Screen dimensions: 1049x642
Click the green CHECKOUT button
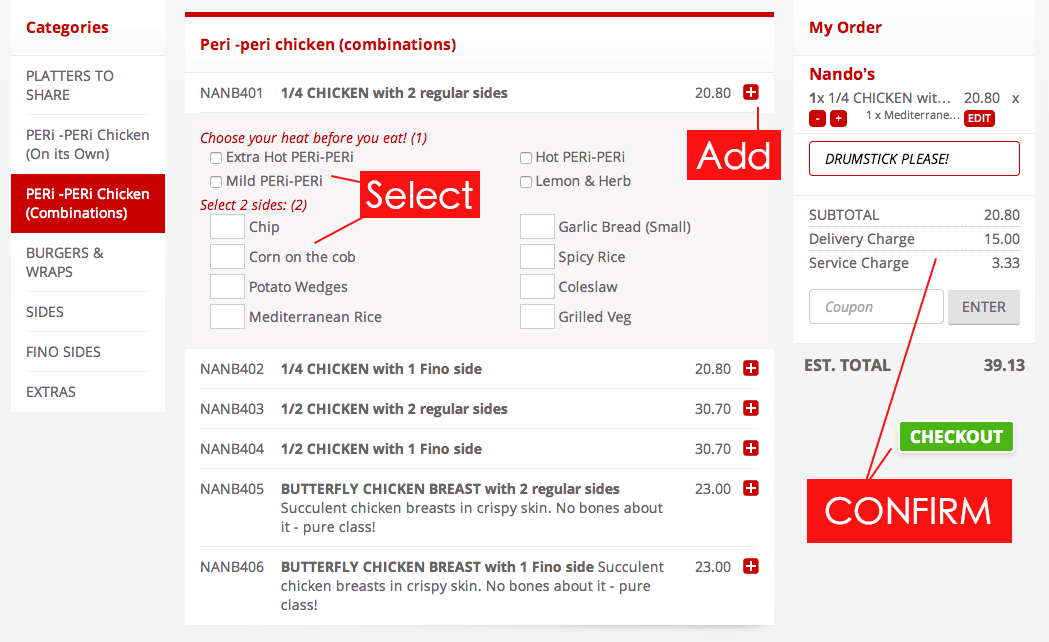pos(956,437)
